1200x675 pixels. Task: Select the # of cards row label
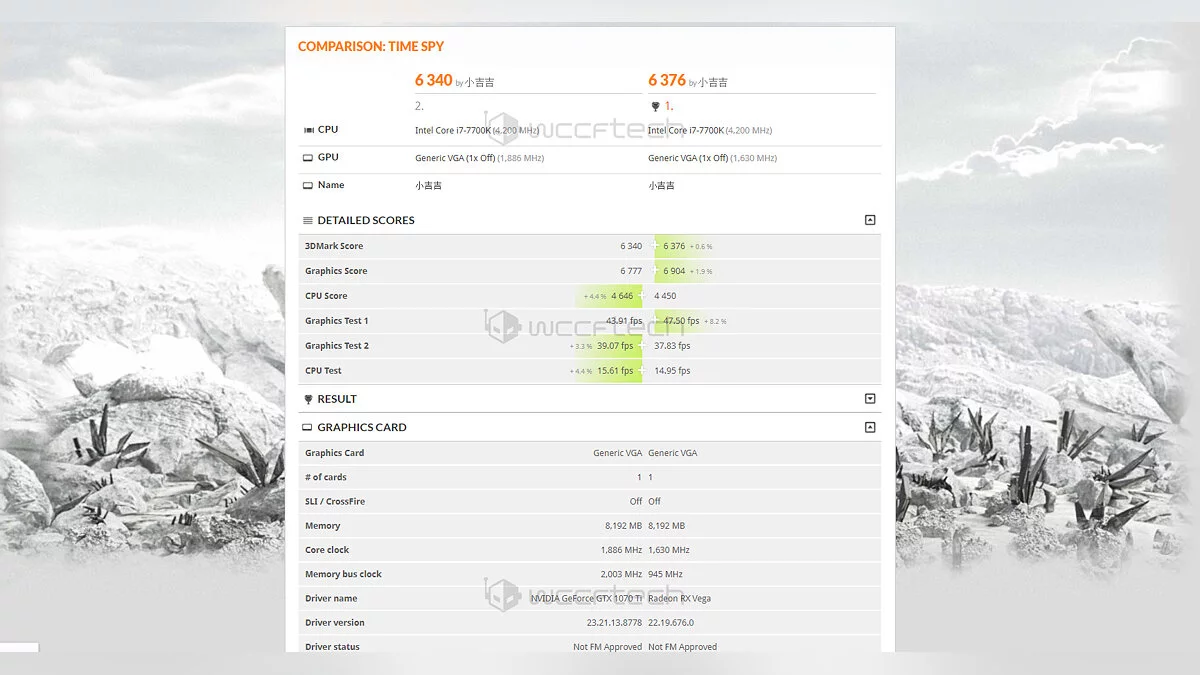[326, 477]
